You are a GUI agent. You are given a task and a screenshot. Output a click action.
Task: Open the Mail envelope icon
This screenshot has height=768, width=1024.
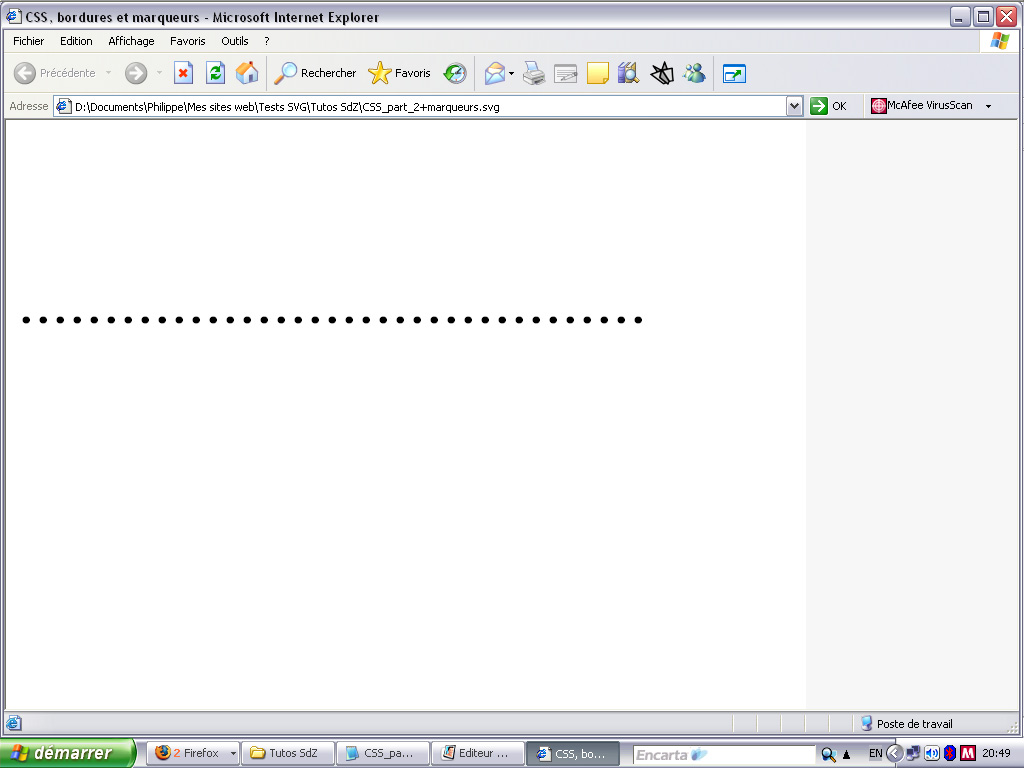[x=495, y=73]
